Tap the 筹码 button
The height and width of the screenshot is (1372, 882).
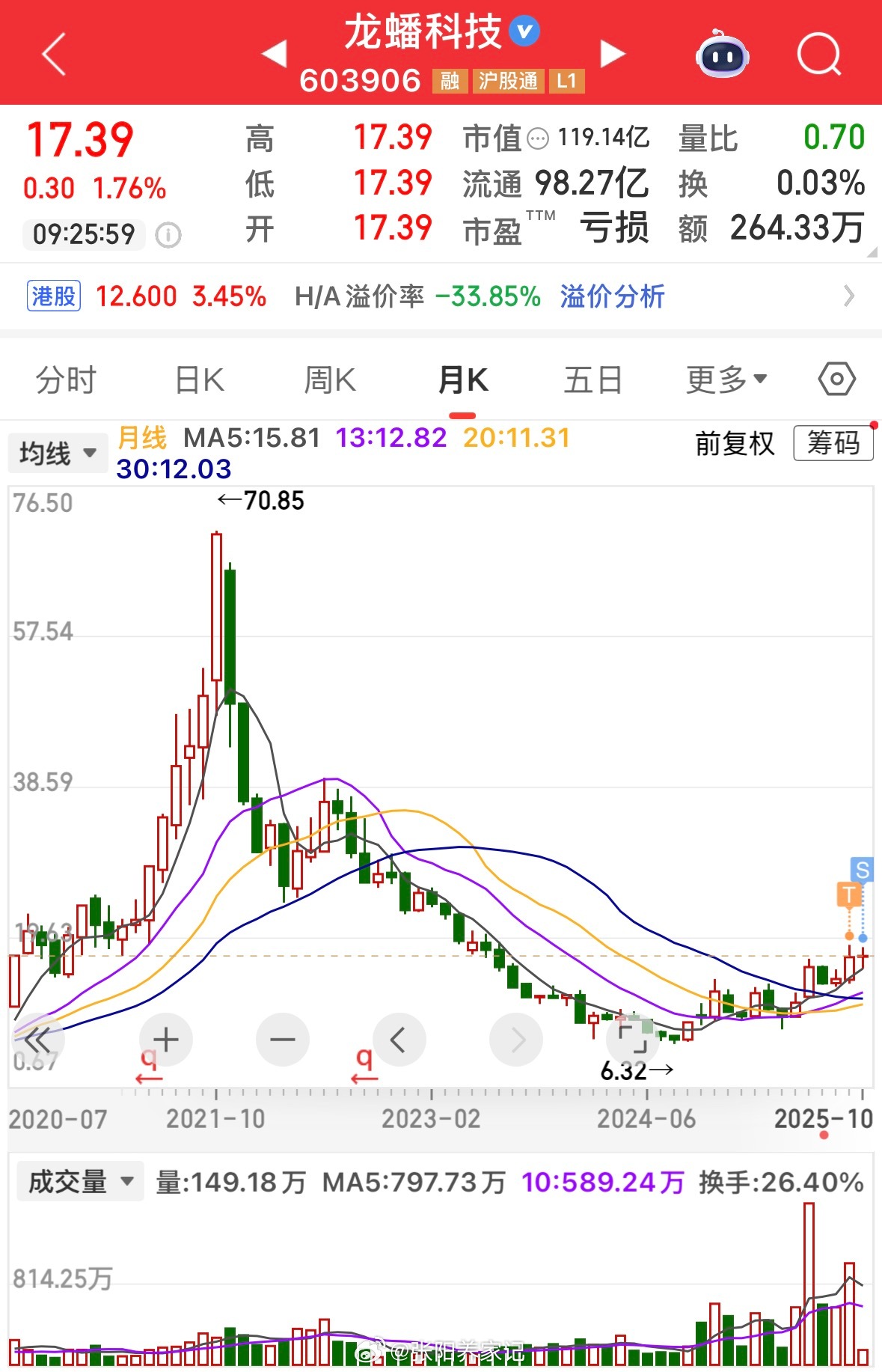click(833, 443)
